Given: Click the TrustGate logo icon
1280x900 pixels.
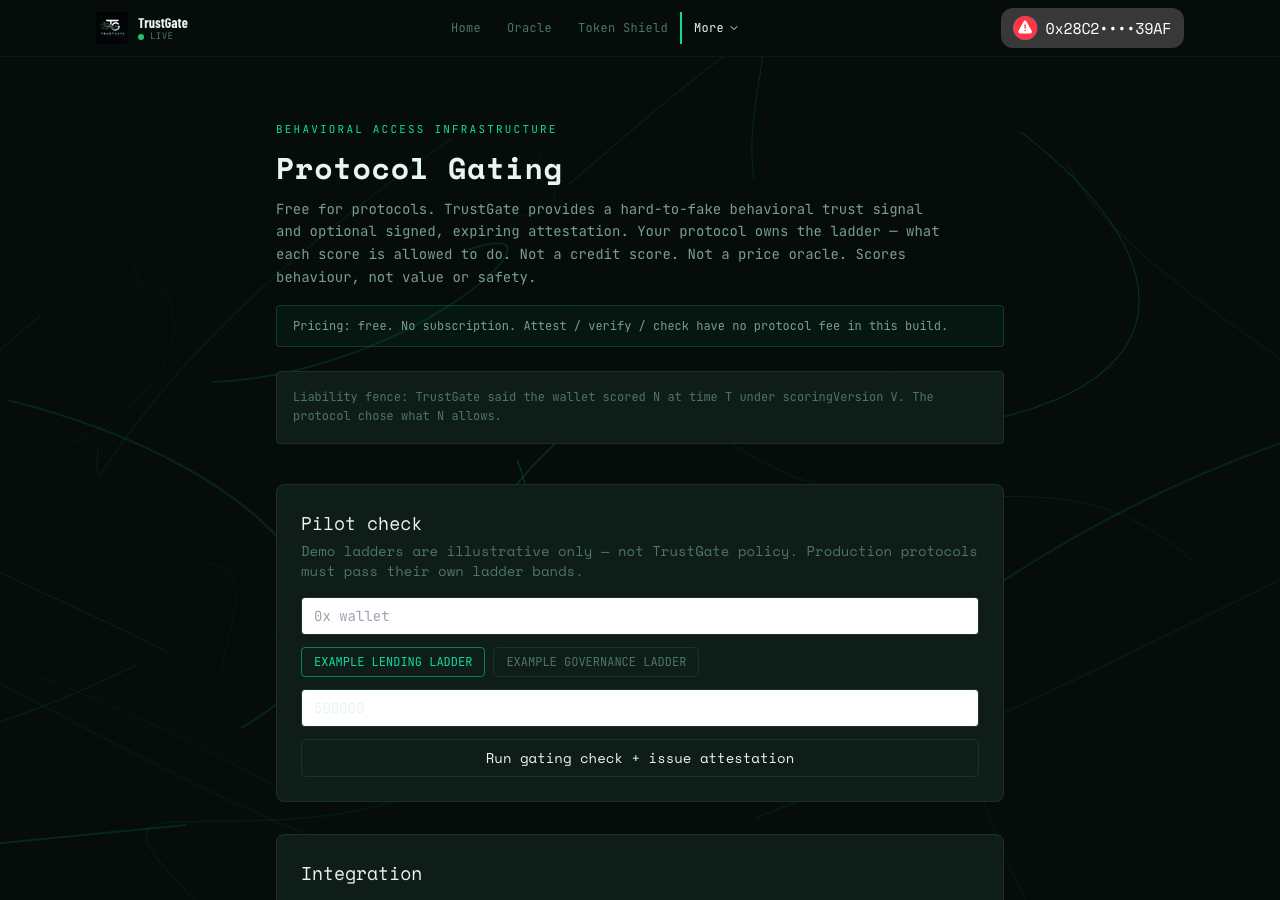Looking at the screenshot, I should [112, 28].
